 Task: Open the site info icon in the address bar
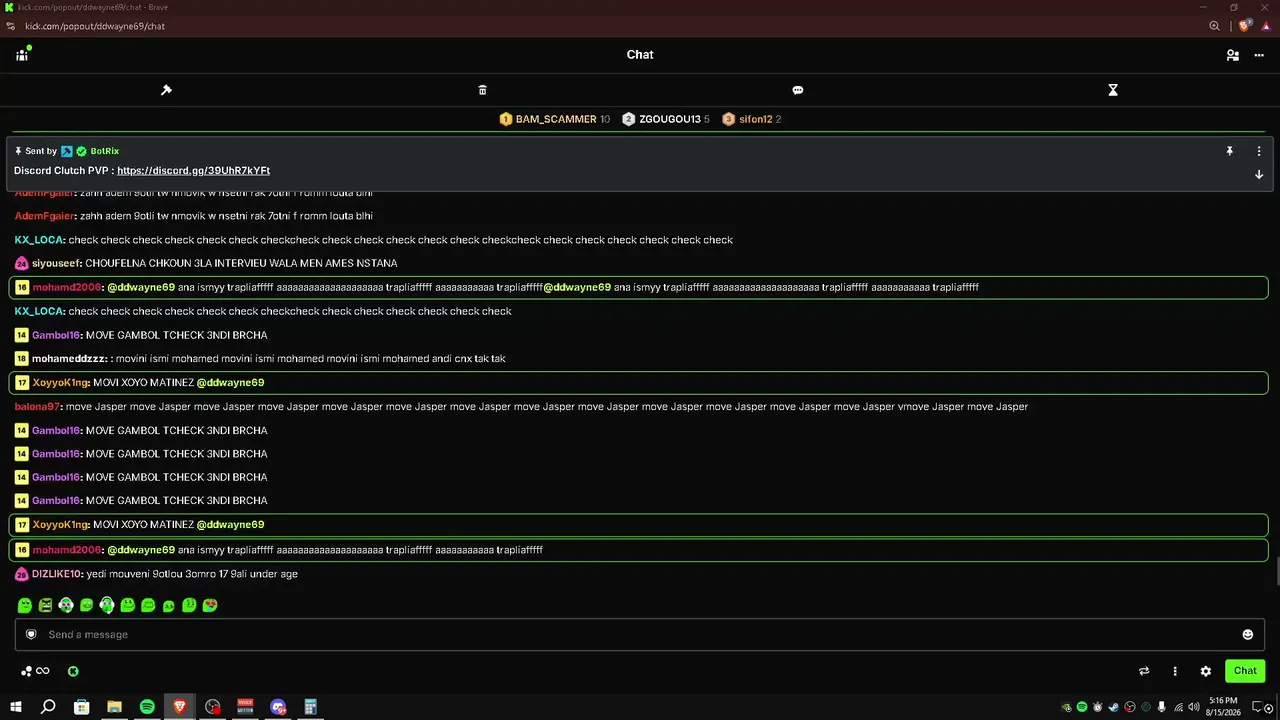pyautogui.click(x=10, y=26)
